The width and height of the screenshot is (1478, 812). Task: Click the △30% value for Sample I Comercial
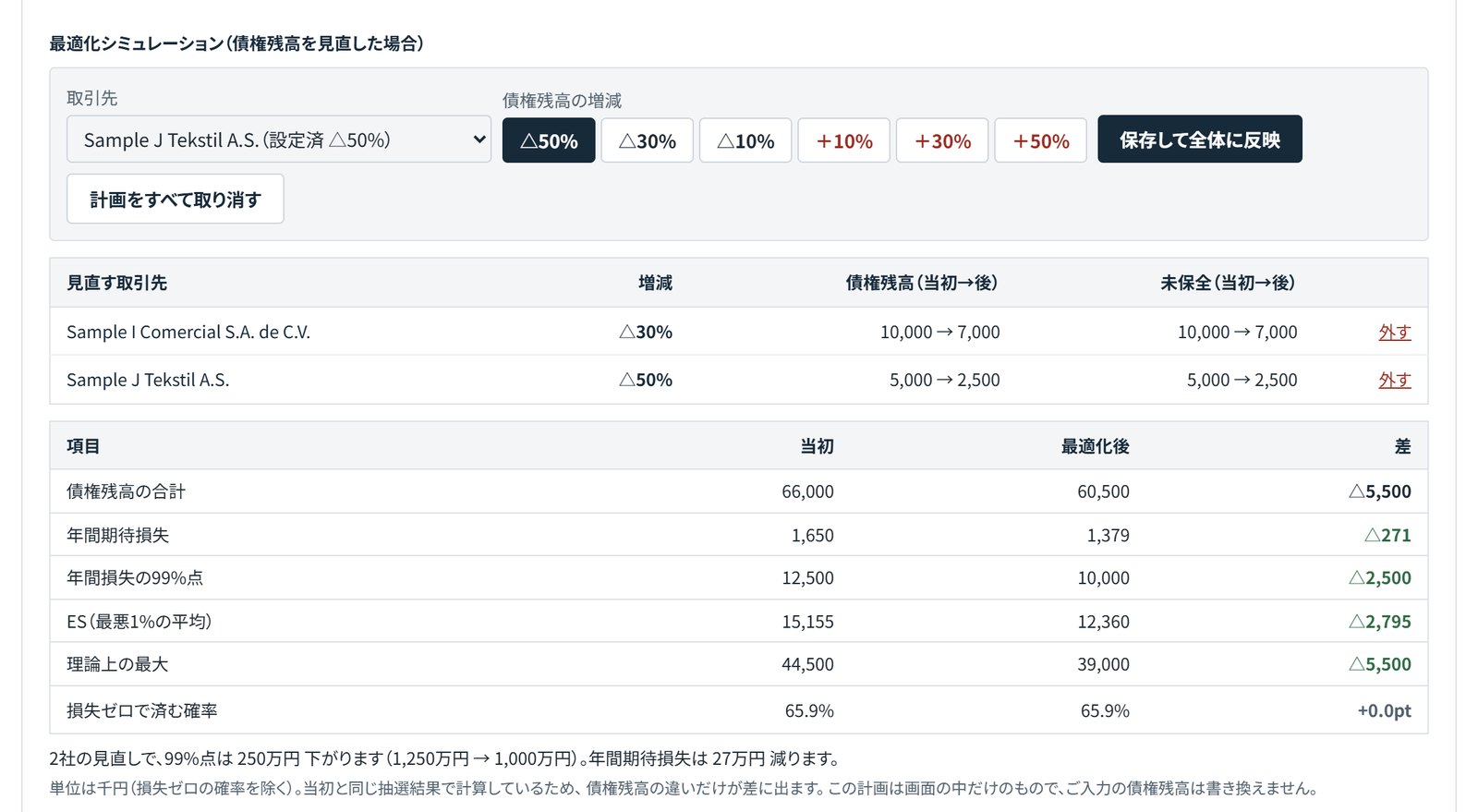[x=646, y=332]
